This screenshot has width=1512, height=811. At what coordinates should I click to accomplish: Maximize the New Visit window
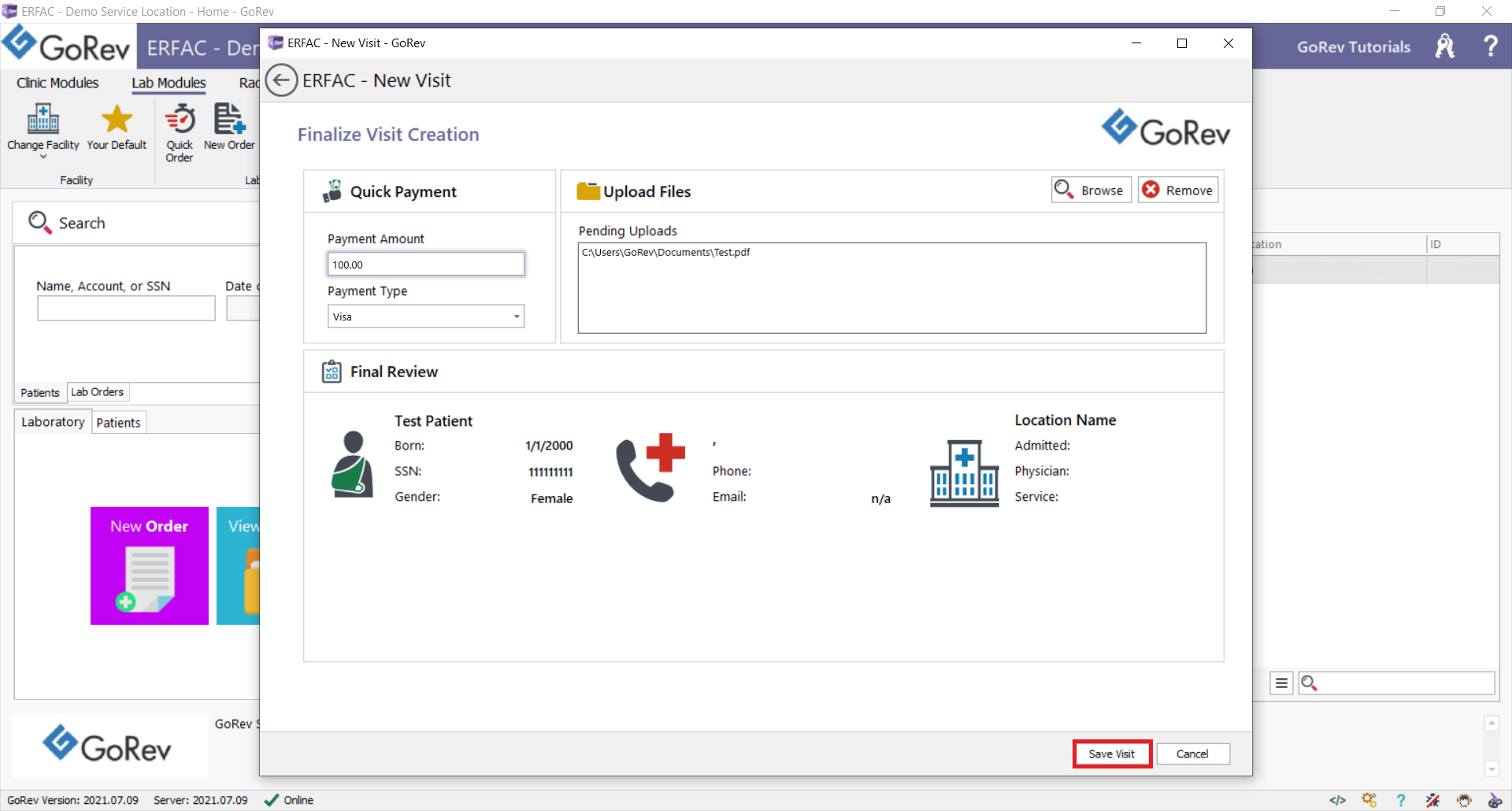(1181, 43)
